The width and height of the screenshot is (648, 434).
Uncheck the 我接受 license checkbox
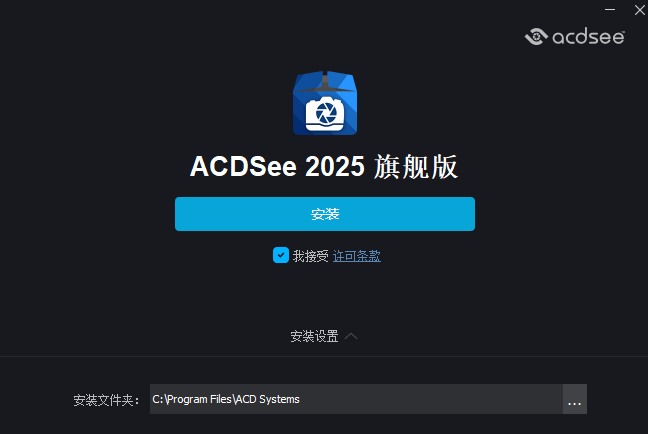[x=281, y=255]
